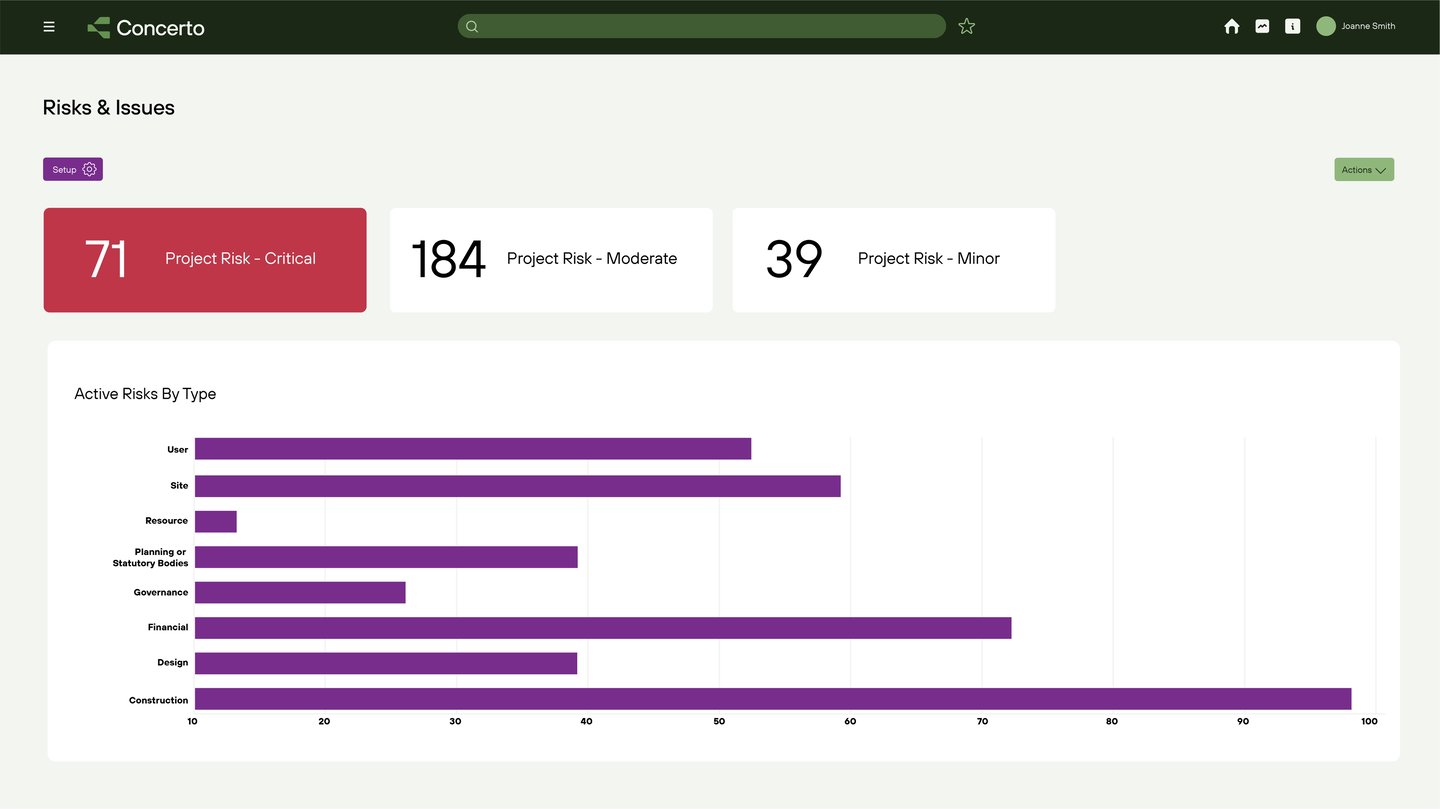Open the chart dashboard icon in header

1262,27
